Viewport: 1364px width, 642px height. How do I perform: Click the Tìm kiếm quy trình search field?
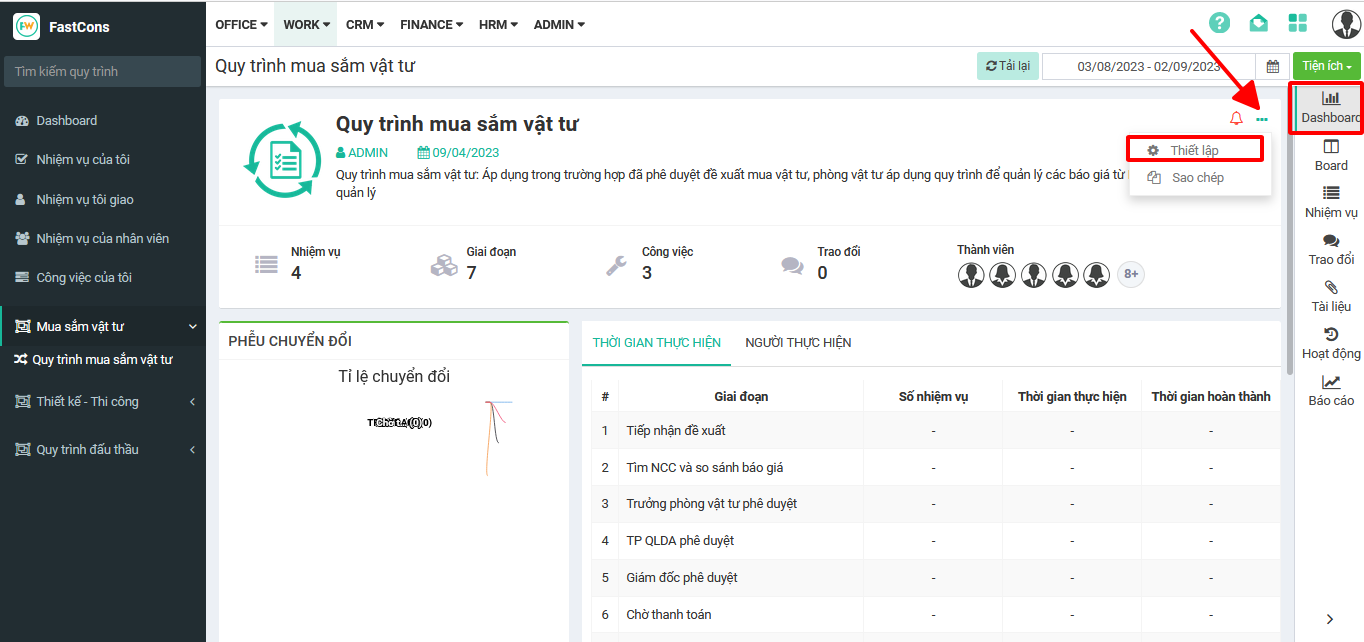pyautogui.click(x=103, y=72)
